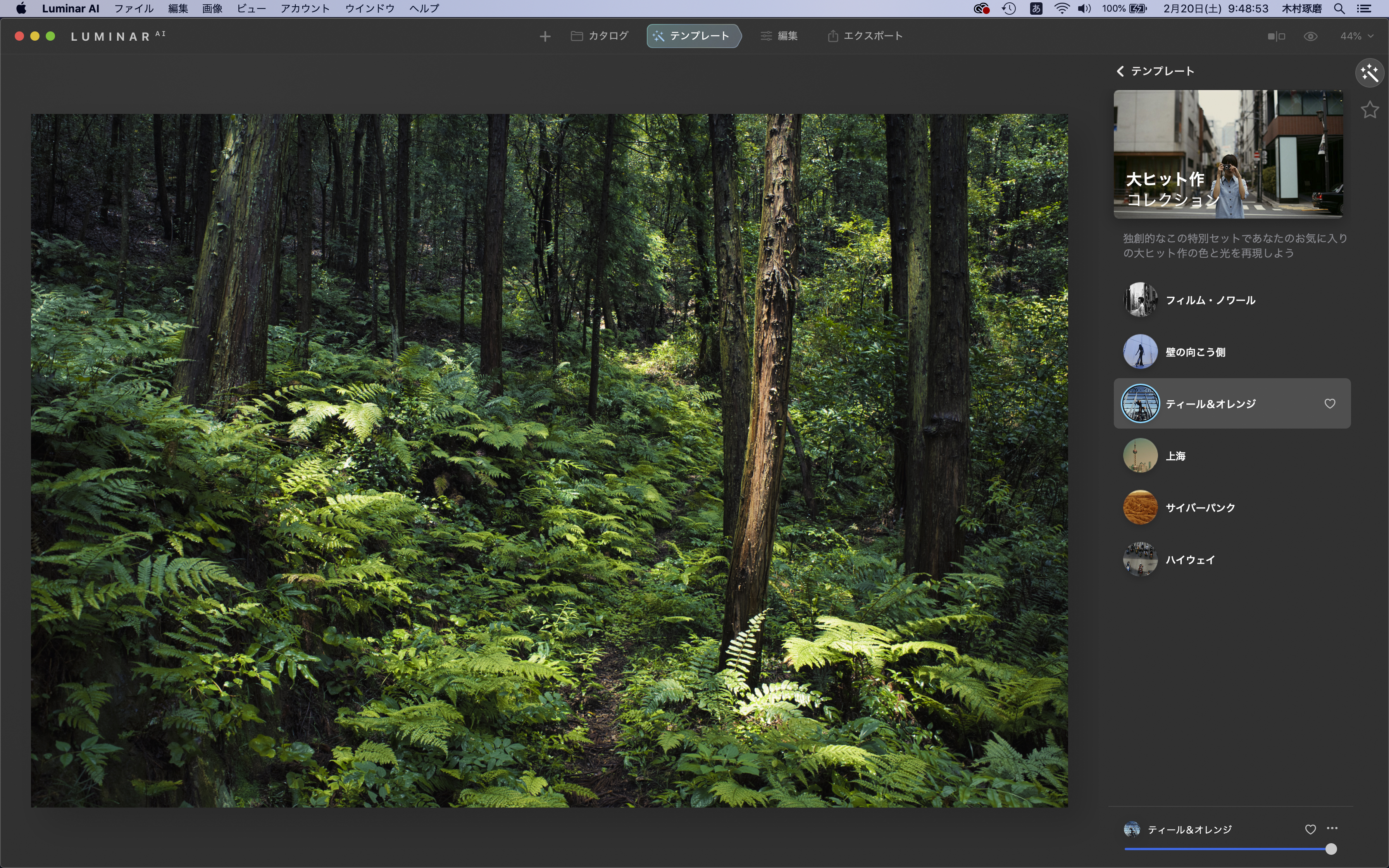Toggle the heart icon in bottom panel
Image resolution: width=1389 pixels, height=868 pixels.
[1310, 829]
